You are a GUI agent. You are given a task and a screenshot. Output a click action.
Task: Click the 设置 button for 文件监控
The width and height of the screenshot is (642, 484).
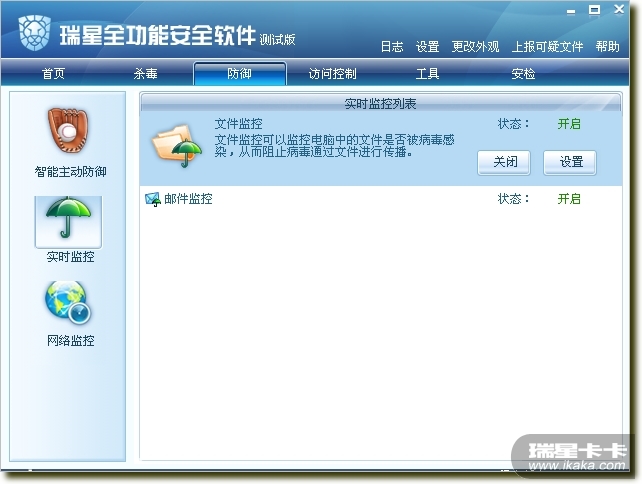click(570, 162)
